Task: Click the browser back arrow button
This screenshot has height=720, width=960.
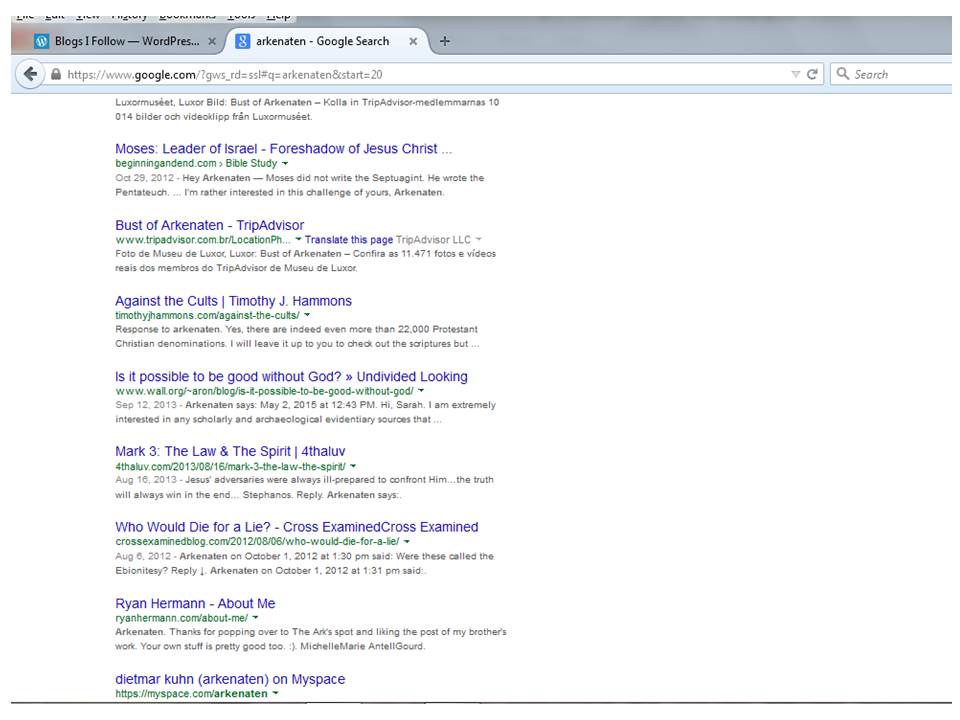Action: pos(30,74)
